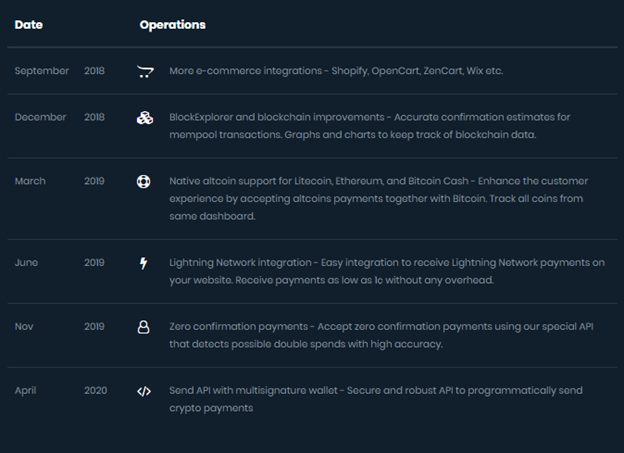
Task: Click the stacked coins BlockExplorer icon
Action: coord(144,118)
